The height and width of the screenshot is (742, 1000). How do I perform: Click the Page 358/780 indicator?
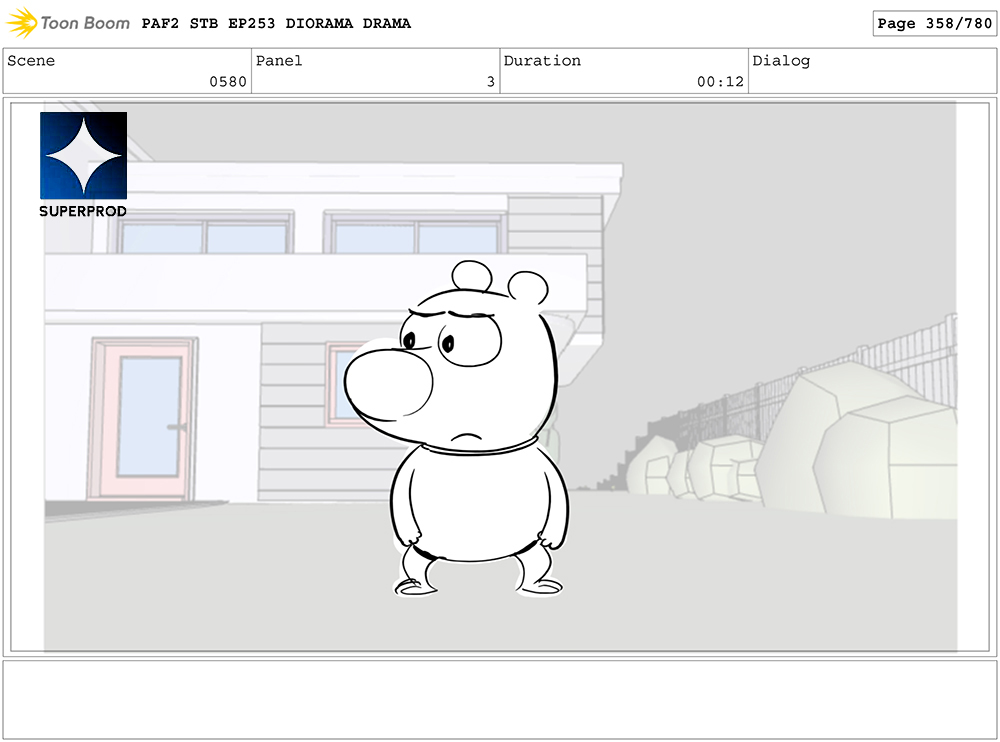click(934, 24)
